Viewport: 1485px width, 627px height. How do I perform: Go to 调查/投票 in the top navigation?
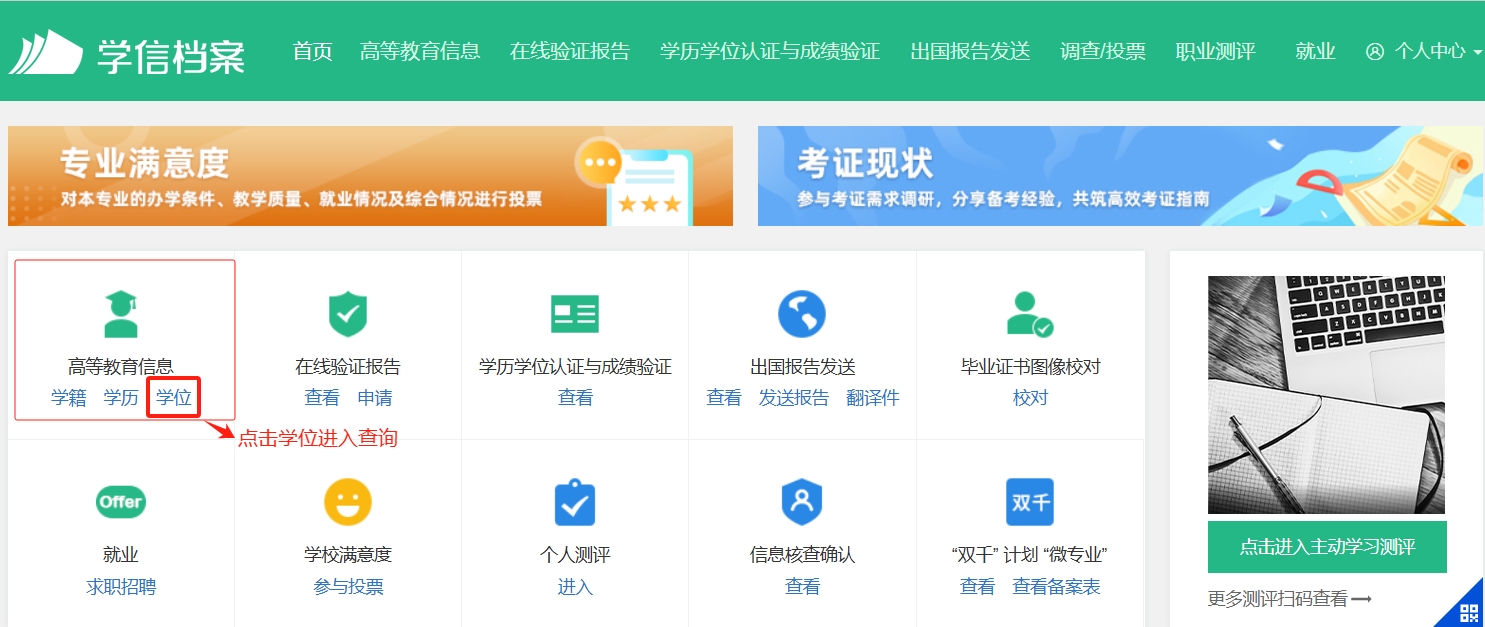point(1103,53)
